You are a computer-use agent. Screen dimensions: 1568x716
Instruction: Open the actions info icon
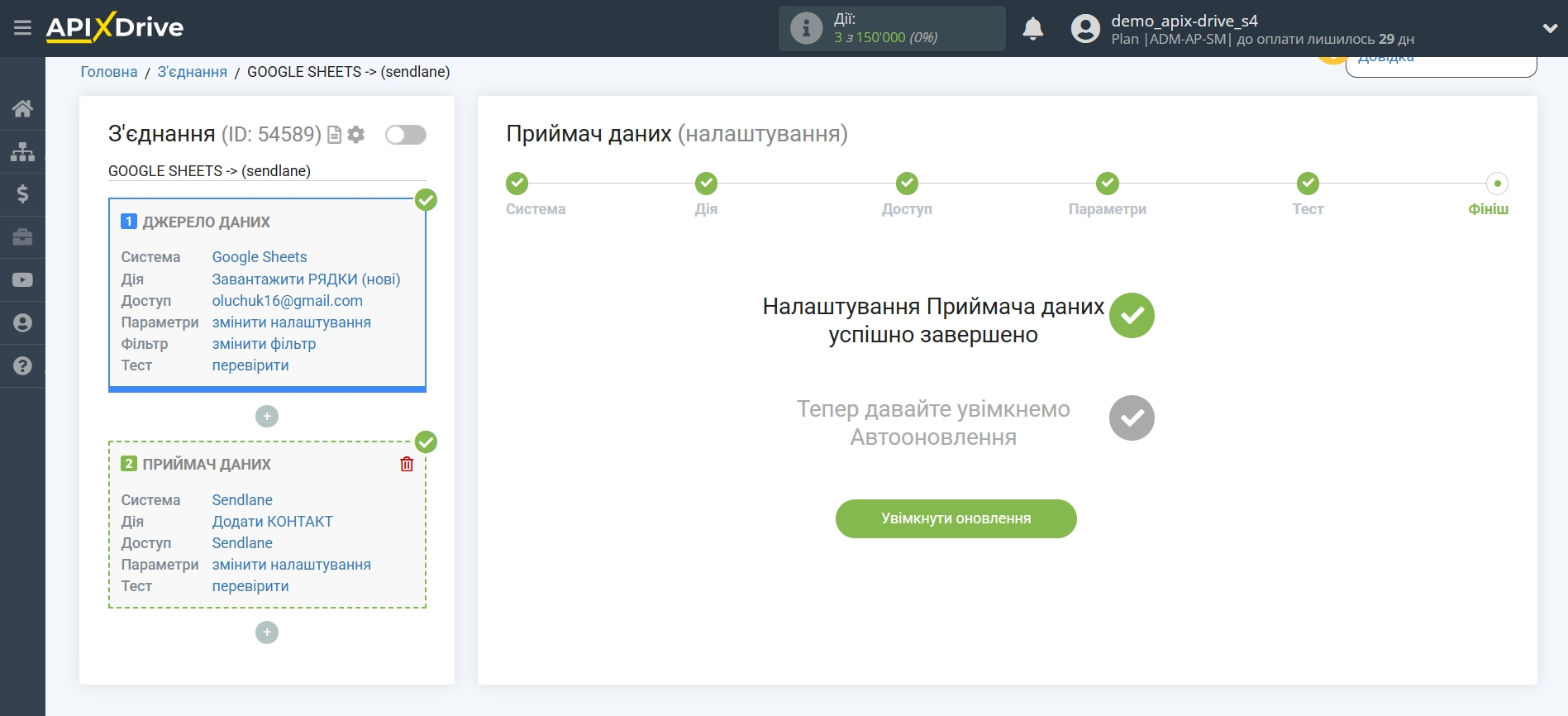pyautogui.click(x=806, y=28)
